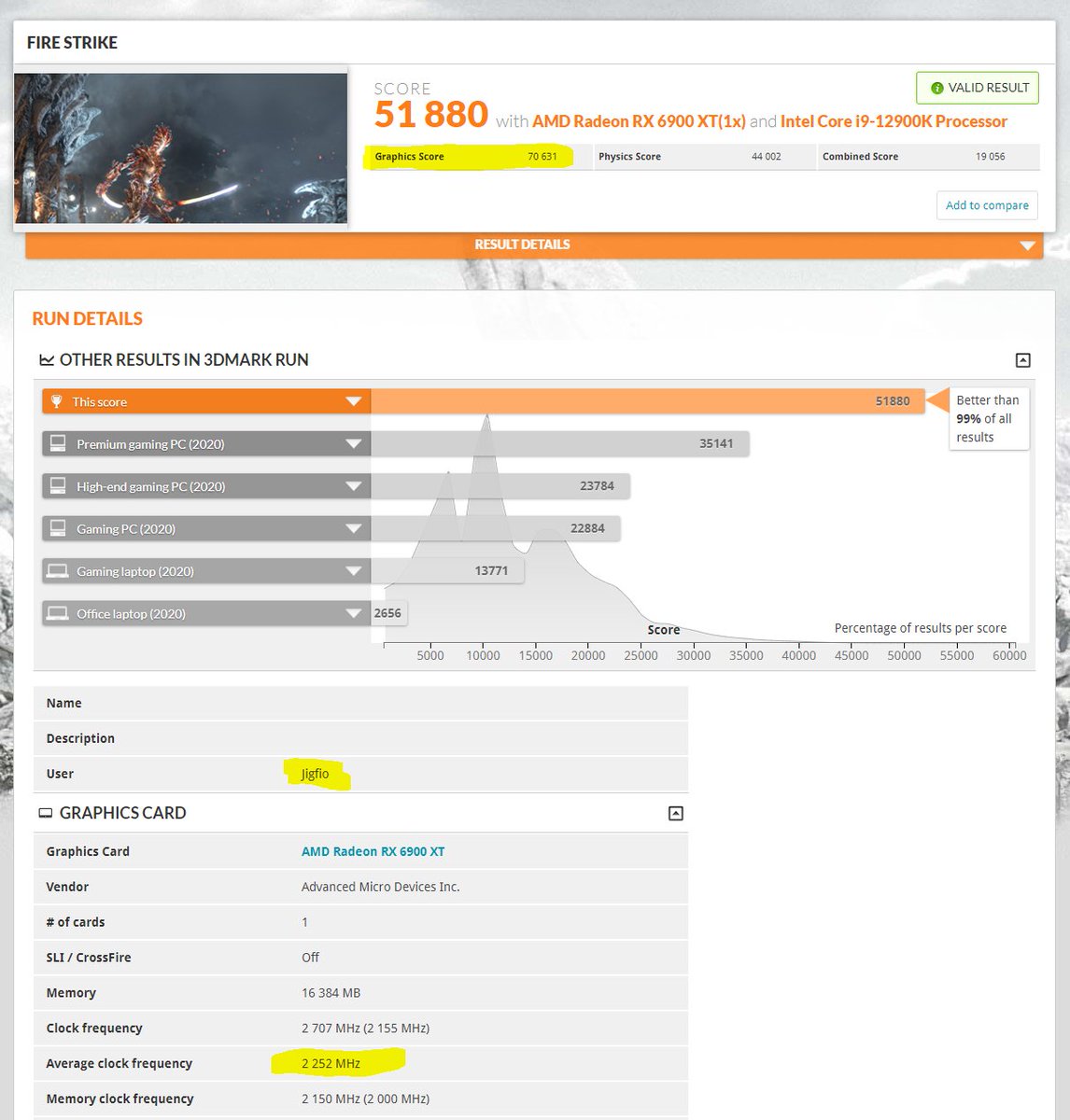Click the 13771 Gaming laptop score
This screenshot has width=1070, height=1120.
pyautogui.click(x=491, y=570)
